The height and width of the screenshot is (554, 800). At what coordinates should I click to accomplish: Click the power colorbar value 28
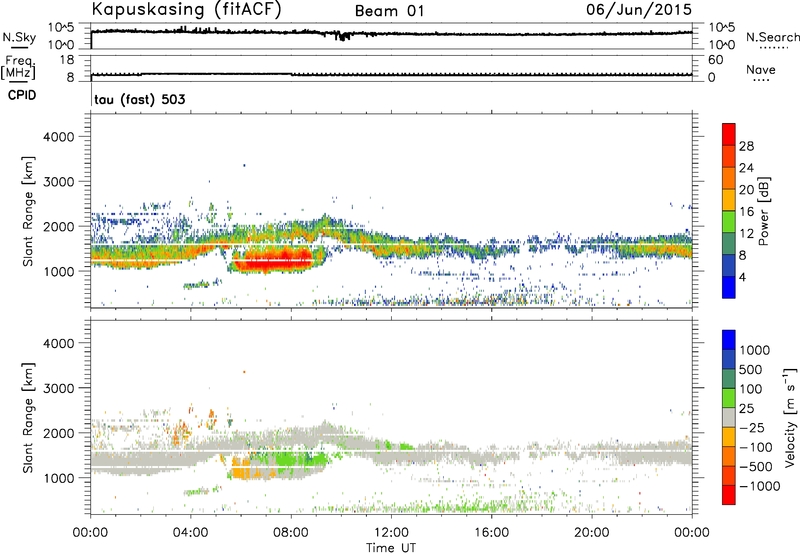coord(746,146)
